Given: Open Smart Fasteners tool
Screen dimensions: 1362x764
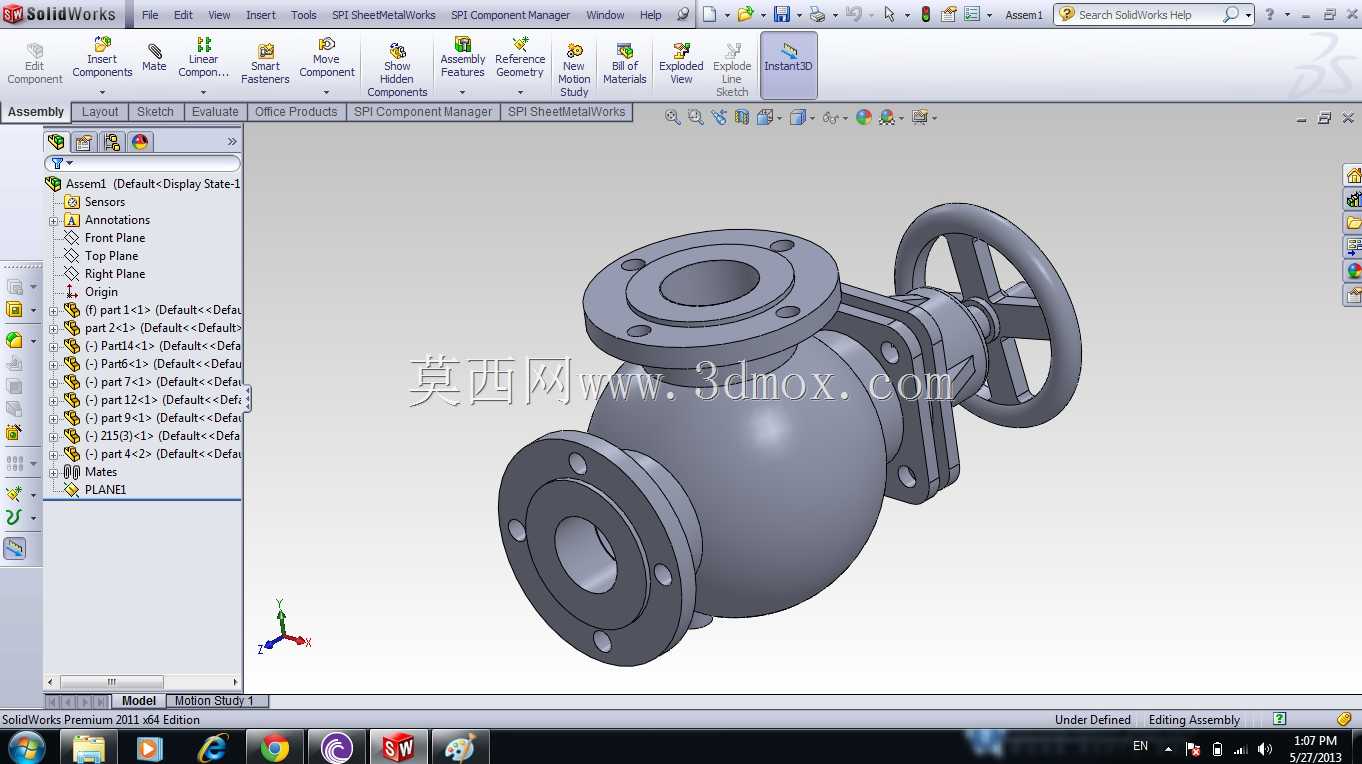Looking at the screenshot, I should coord(265,64).
